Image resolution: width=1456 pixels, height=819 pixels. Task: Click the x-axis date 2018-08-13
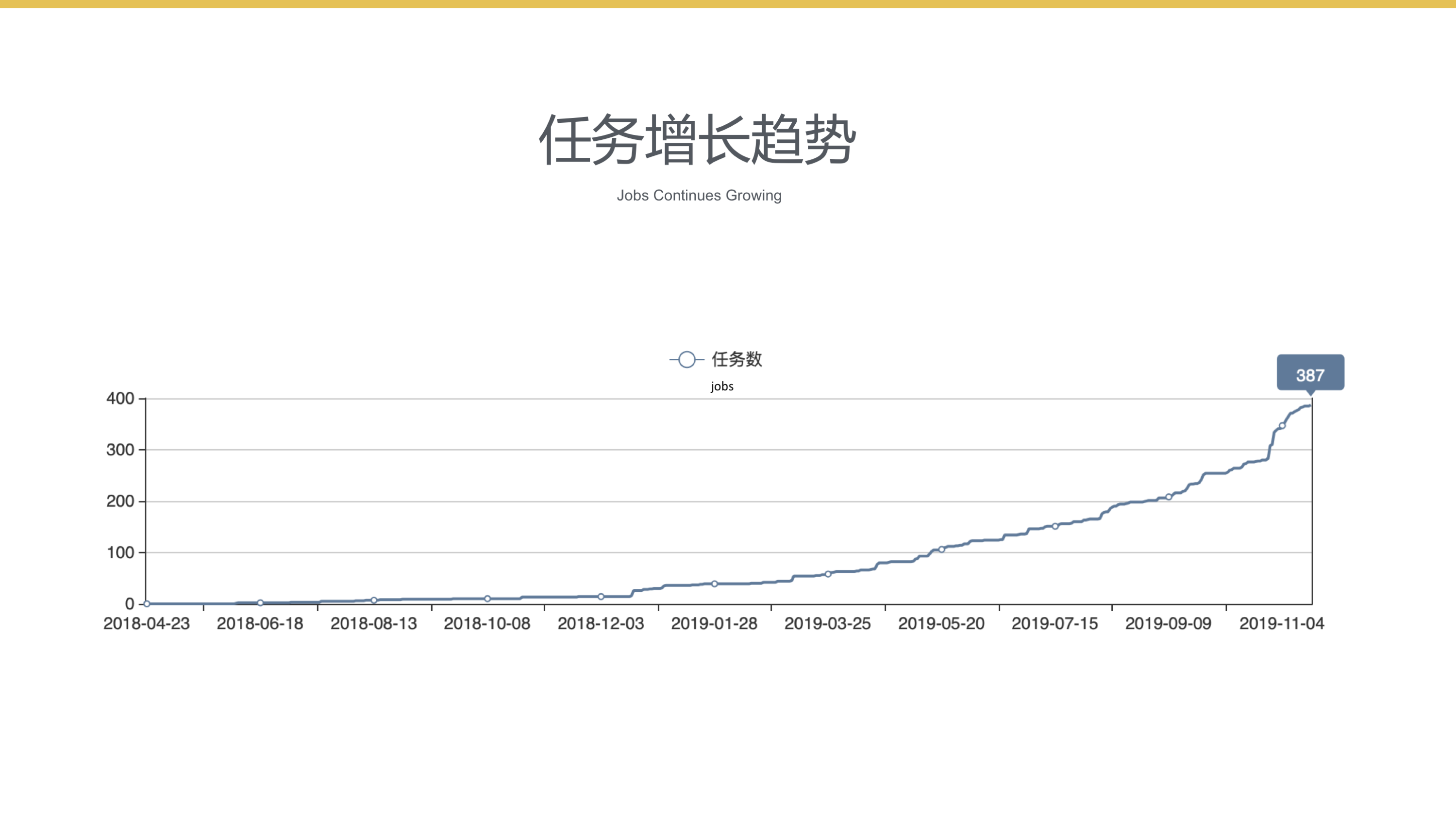[x=374, y=624]
